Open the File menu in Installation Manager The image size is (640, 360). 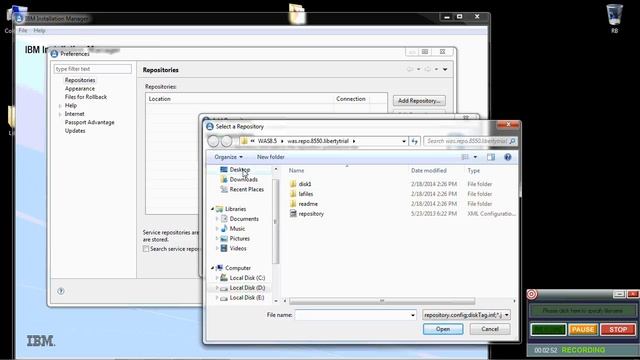[x=23, y=31]
